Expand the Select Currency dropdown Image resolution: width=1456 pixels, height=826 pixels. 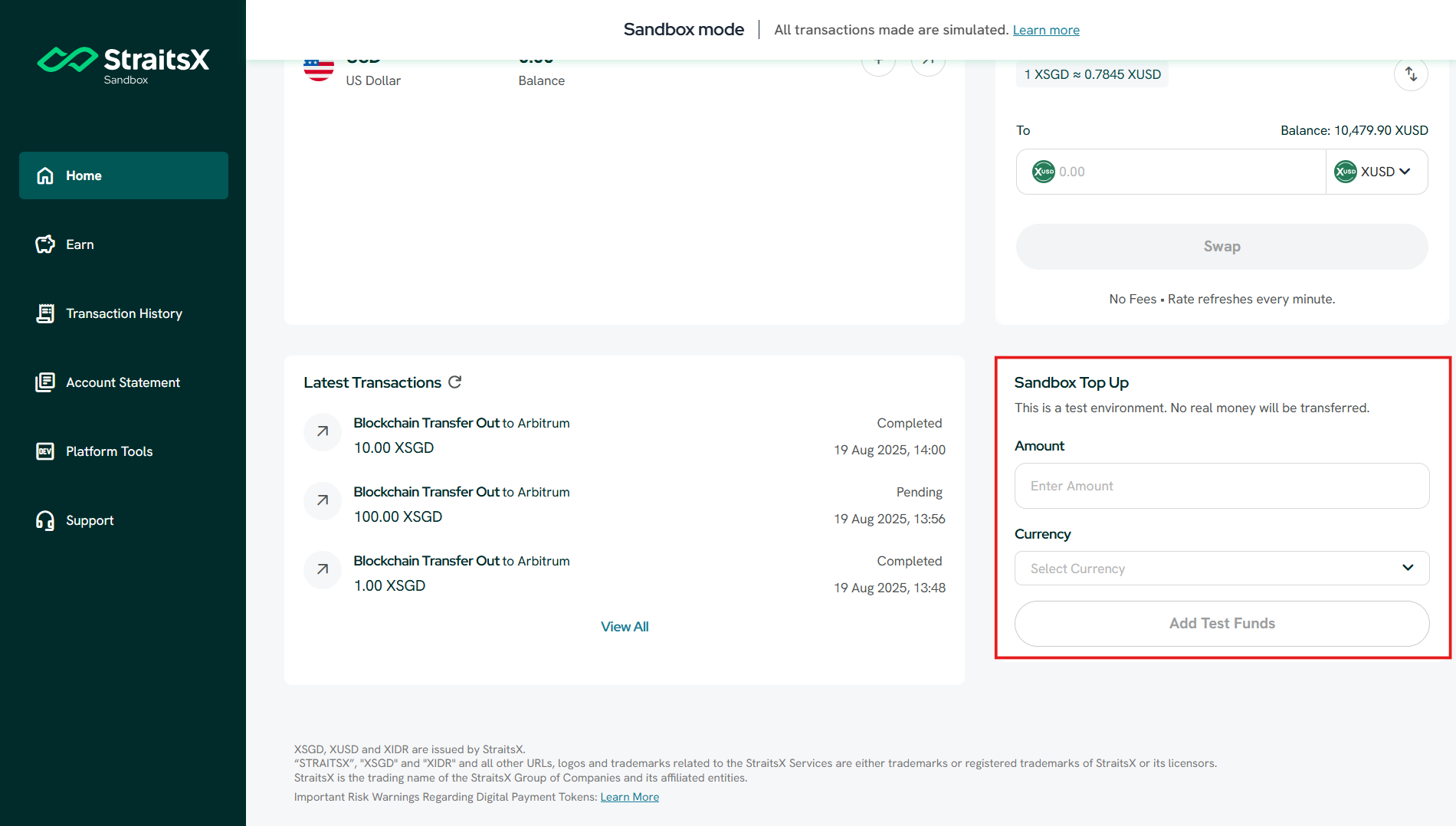[x=1222, y=569]
